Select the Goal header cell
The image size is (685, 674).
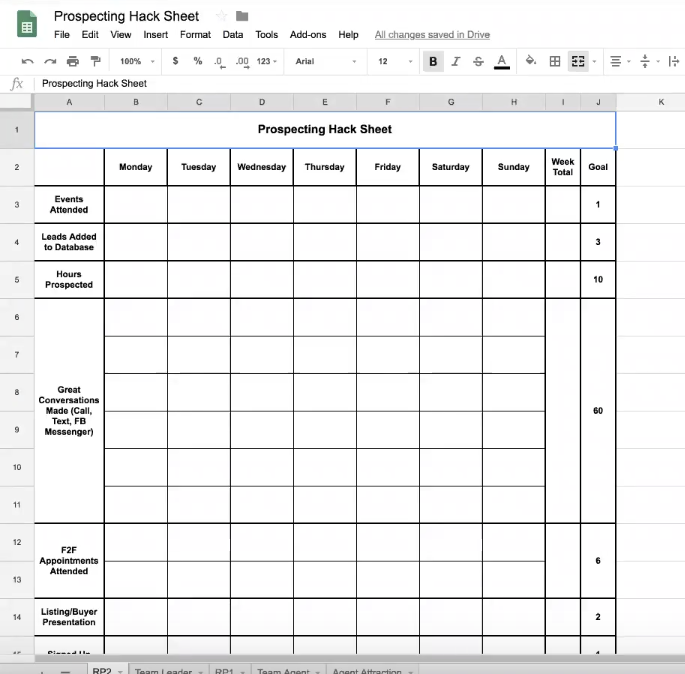click(x=598, y=167)
